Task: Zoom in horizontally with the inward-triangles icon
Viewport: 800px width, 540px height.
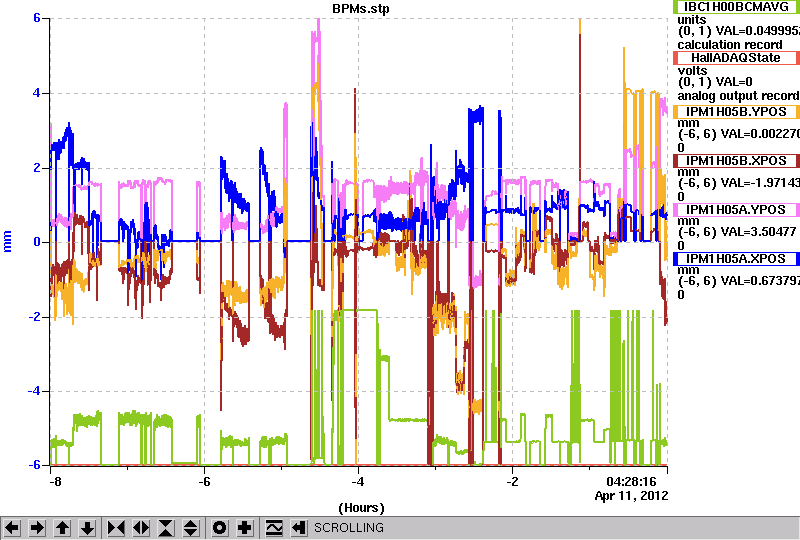Action: click(x=116, y=528)
